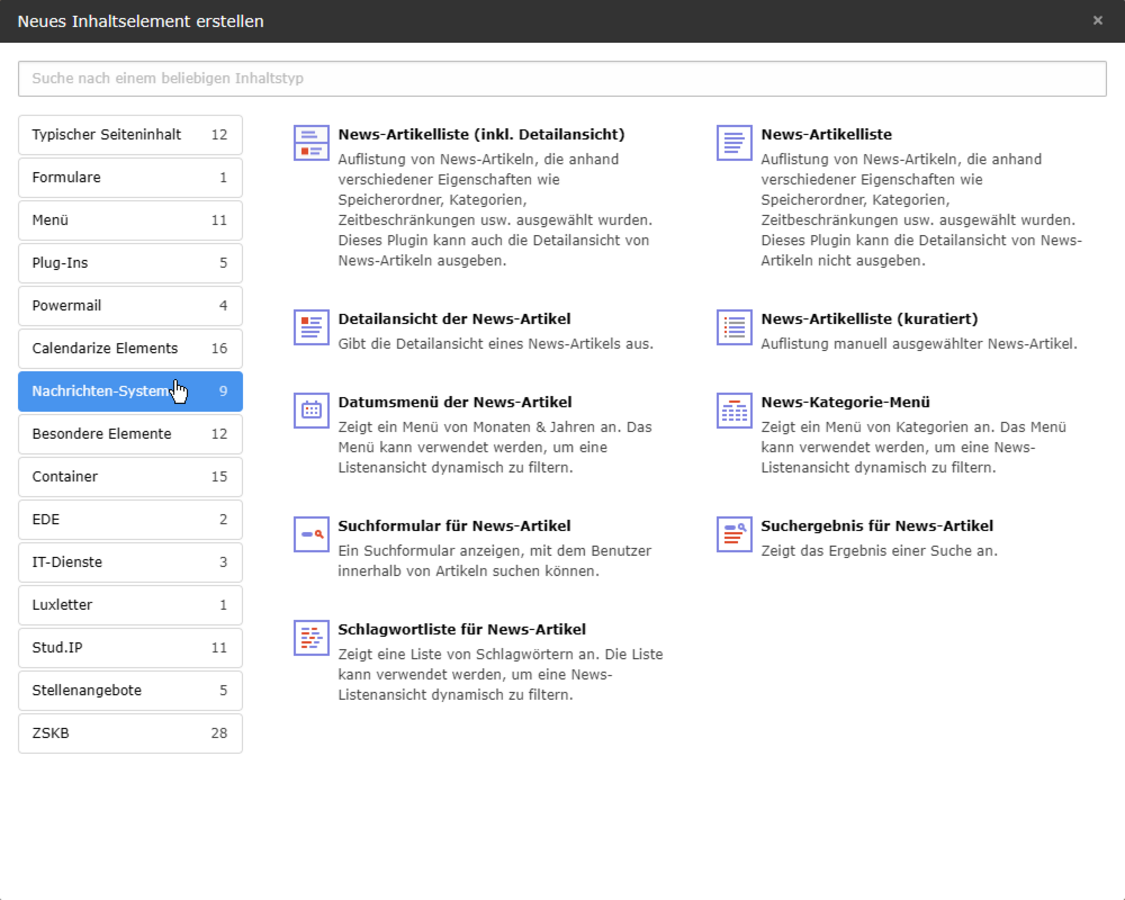The width and height of the screenshot is (1125, 900).
Task: Click the Datumsmenü calendar icon
Action: [x=311, y=410]
